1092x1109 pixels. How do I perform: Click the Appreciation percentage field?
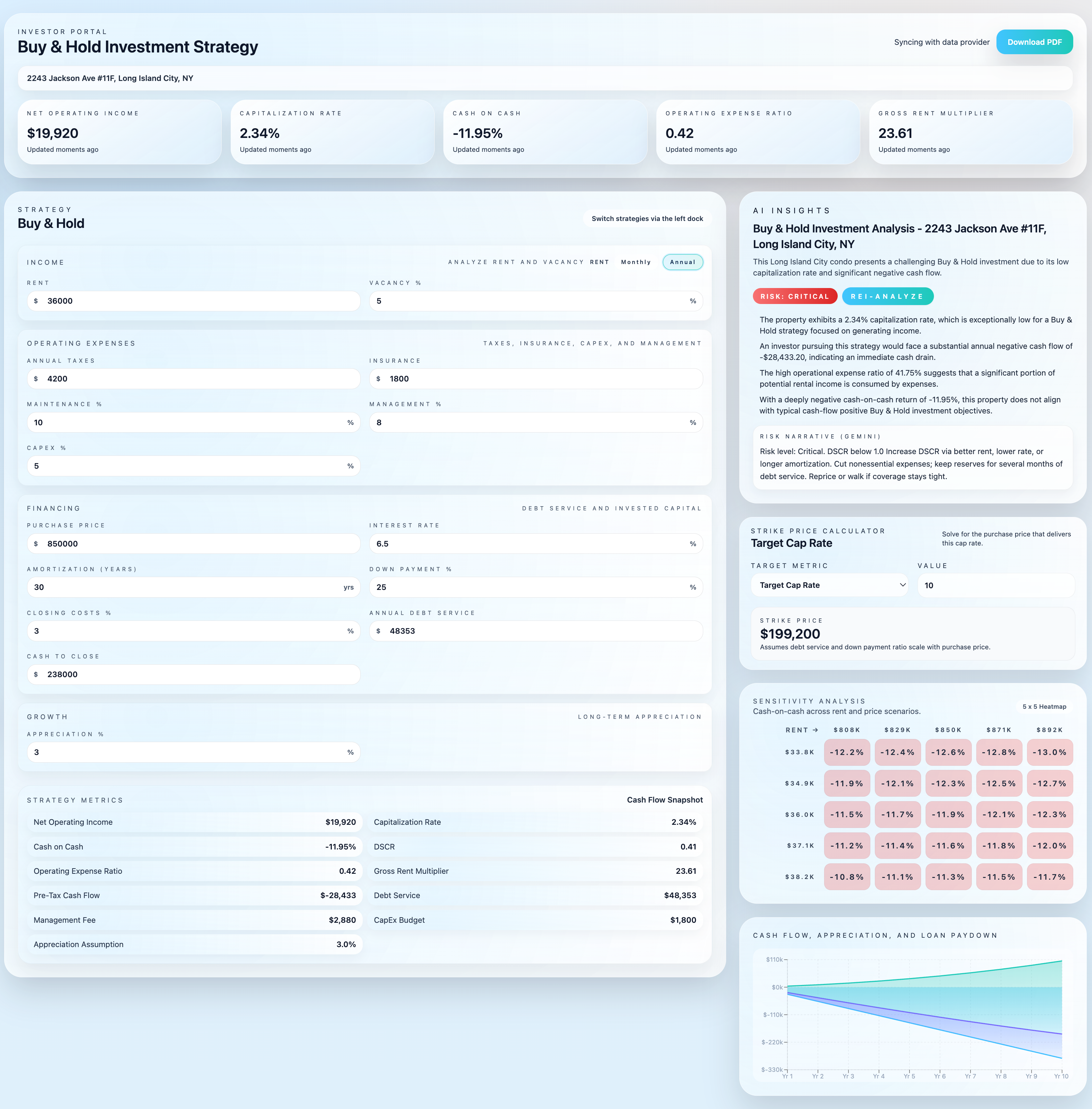pyautogui.click(x=194, y=752)
